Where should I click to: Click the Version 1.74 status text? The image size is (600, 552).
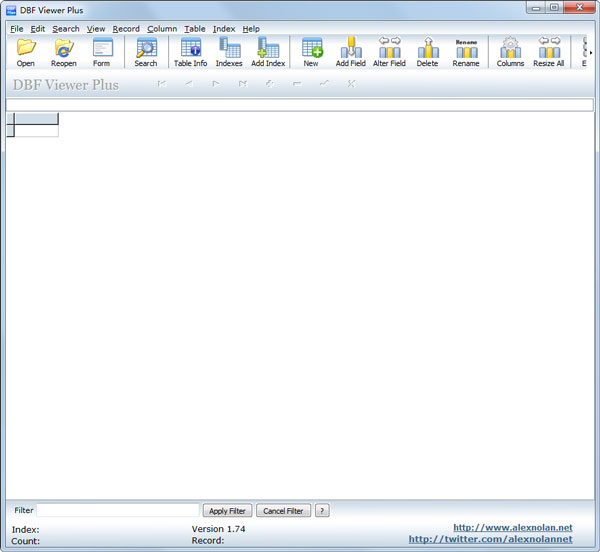coord(218,529)
